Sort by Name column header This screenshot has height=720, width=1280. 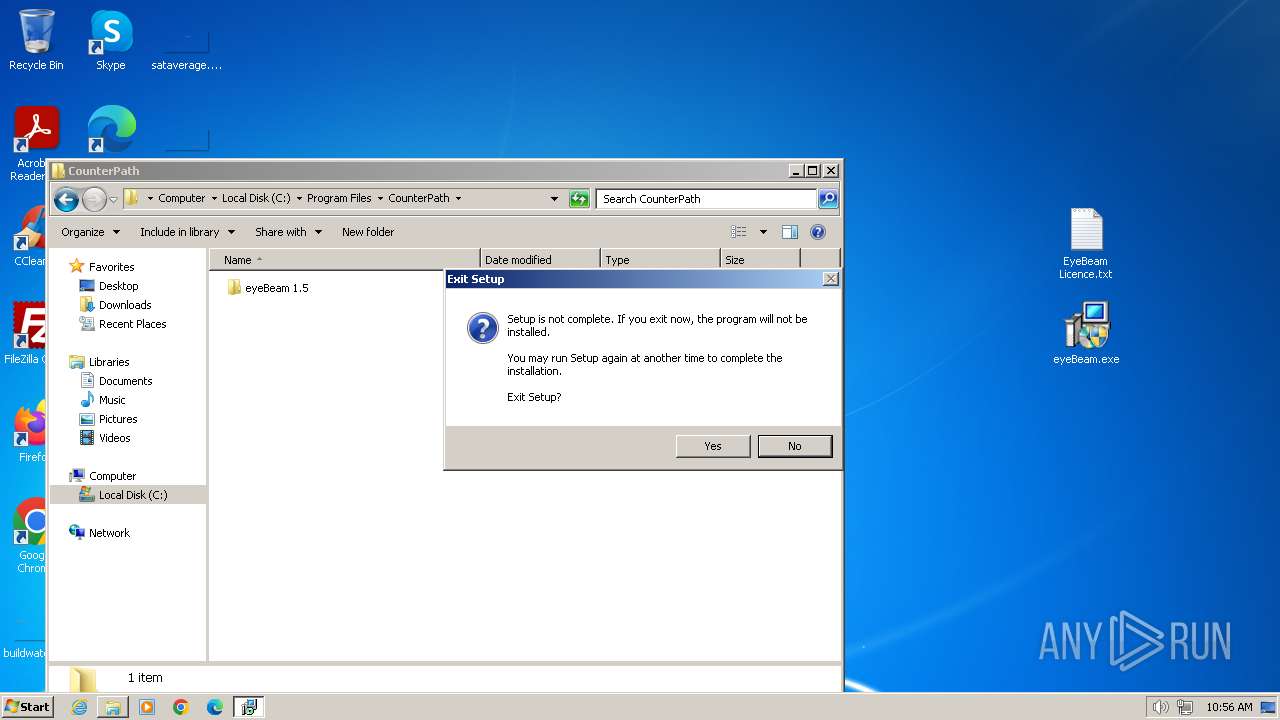pos(345,260)
